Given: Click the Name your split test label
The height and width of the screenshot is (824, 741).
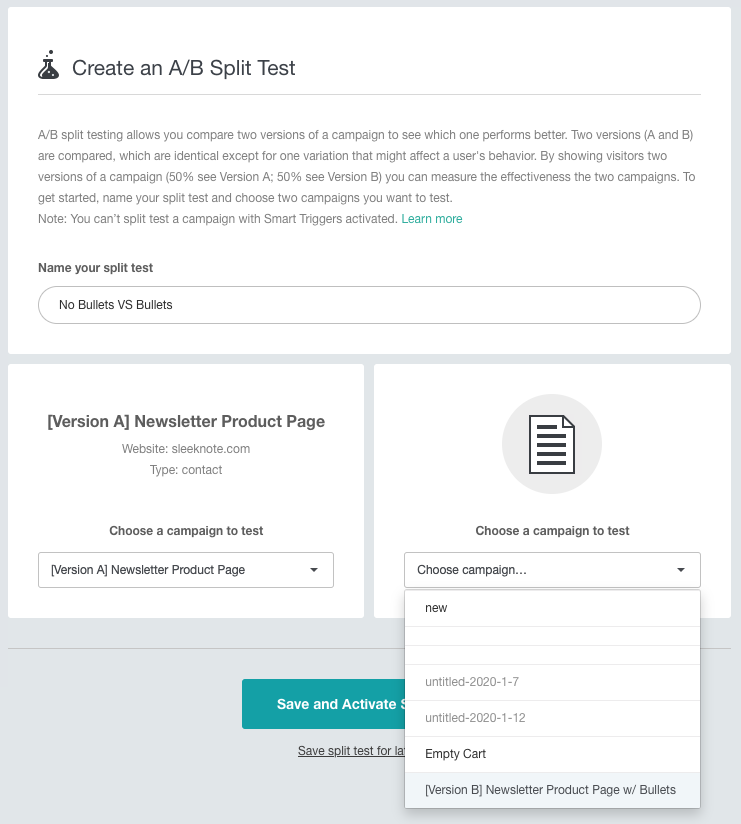Looking at the screenshot, I should point(95,267).
